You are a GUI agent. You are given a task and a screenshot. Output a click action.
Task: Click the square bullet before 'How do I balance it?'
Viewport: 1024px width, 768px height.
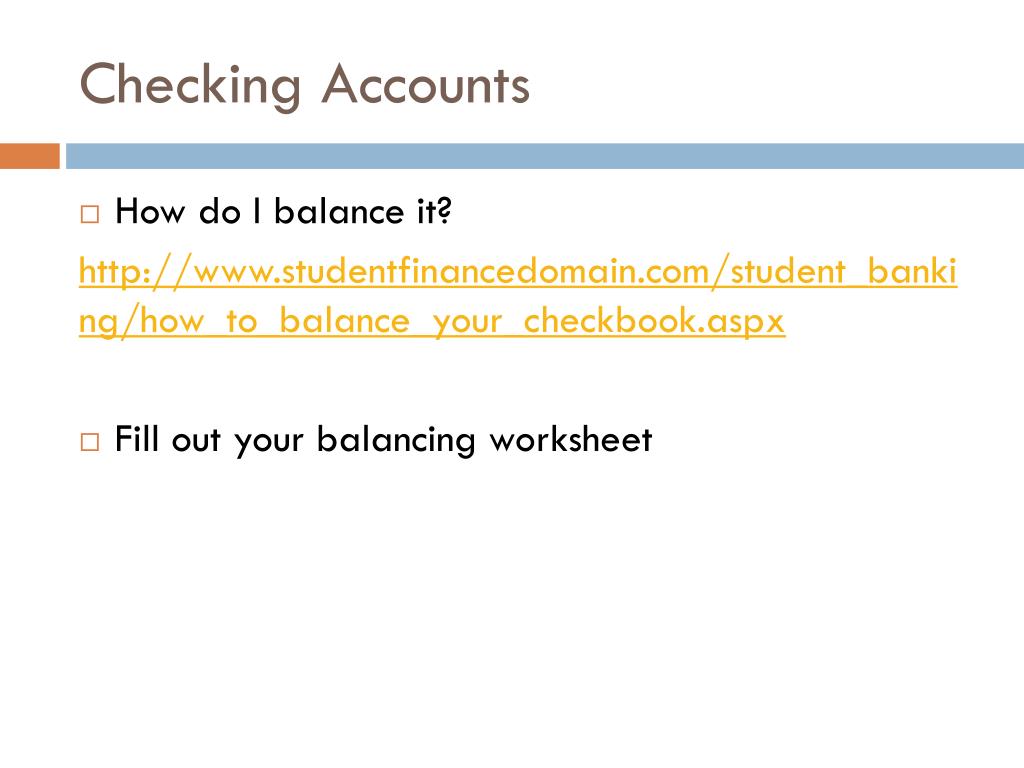pos(90,214)
